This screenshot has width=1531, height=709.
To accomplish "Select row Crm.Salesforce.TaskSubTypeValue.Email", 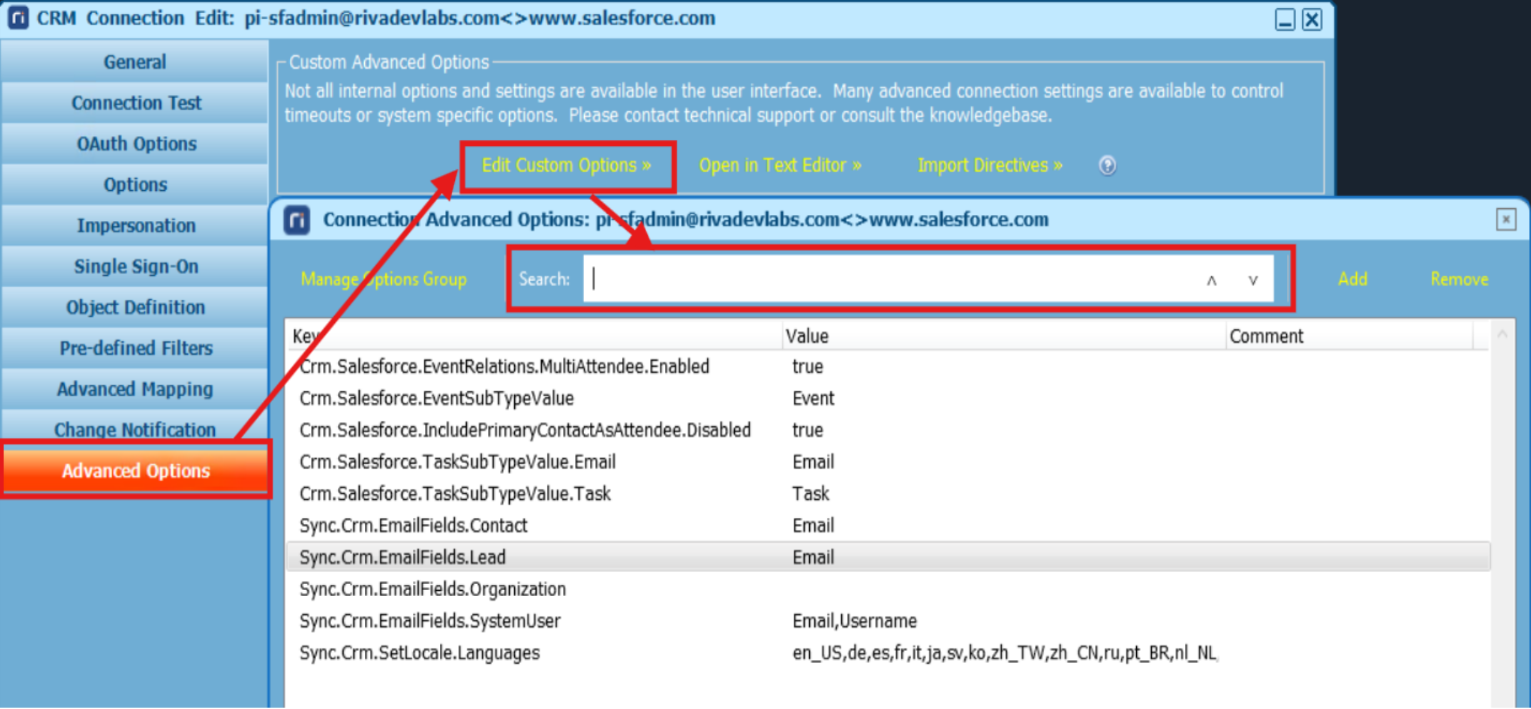I will click(x=888, y=463).
